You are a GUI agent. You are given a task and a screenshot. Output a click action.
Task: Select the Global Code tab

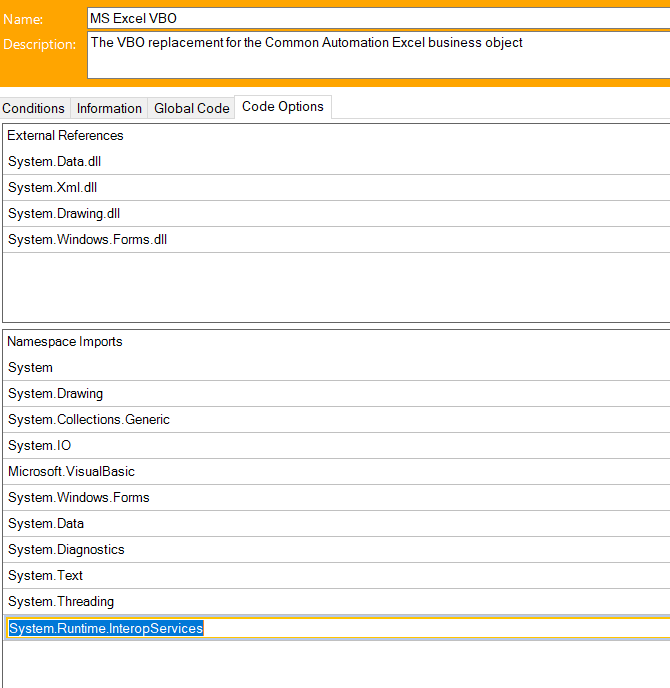coord(191,108)
